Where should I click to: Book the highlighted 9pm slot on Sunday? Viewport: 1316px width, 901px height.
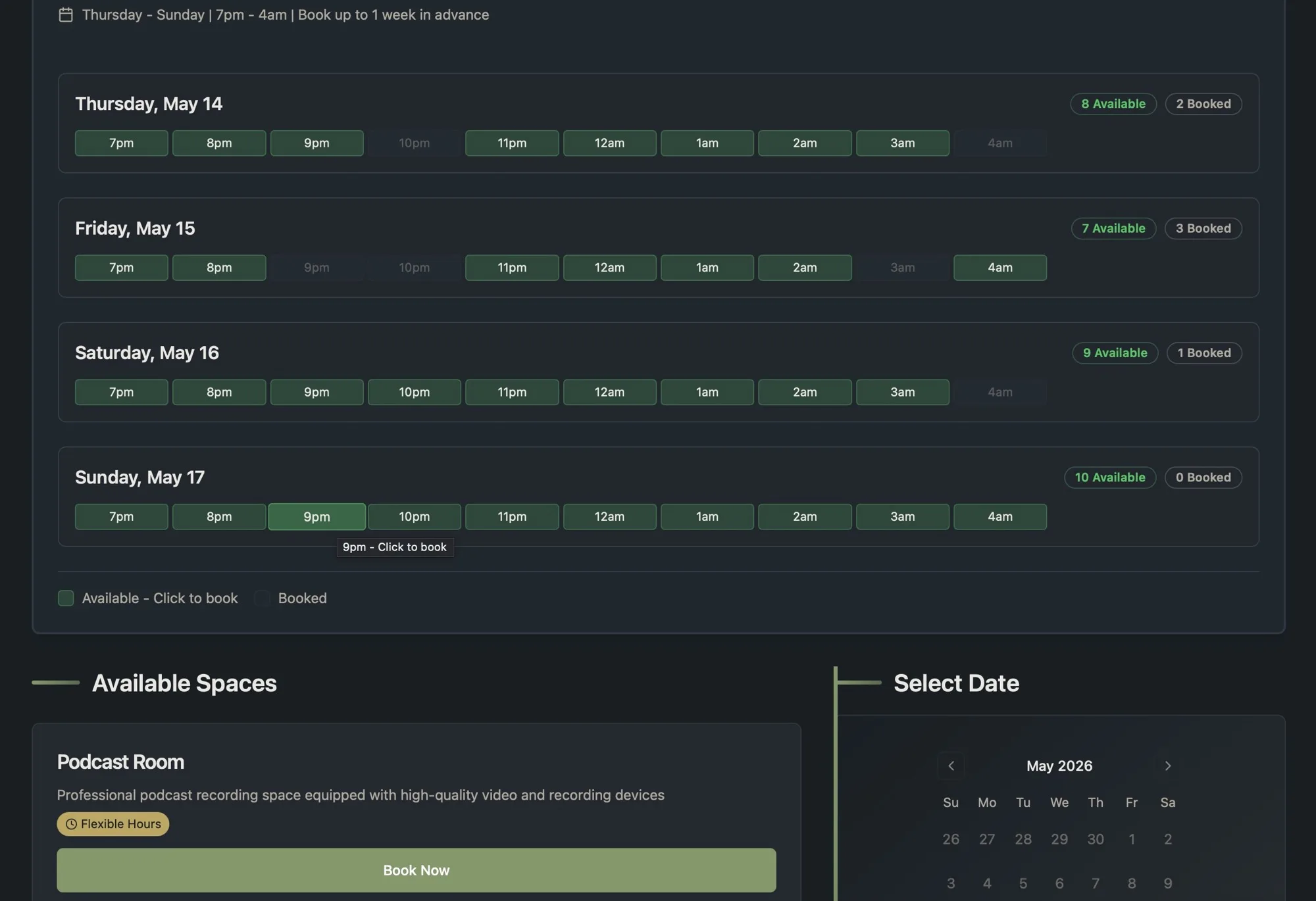point(316,517)
